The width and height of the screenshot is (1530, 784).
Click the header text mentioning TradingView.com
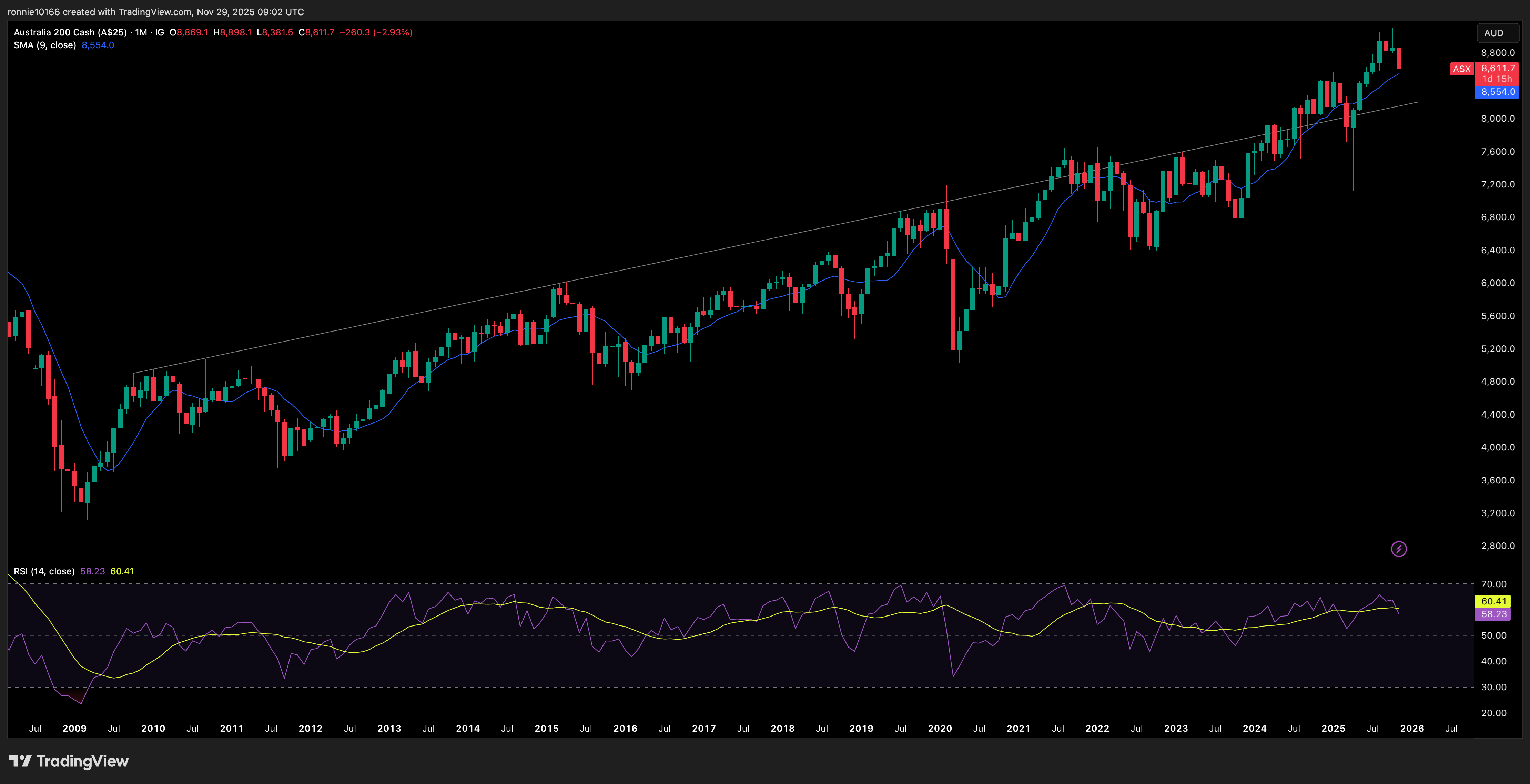click(x=155, y=12)
